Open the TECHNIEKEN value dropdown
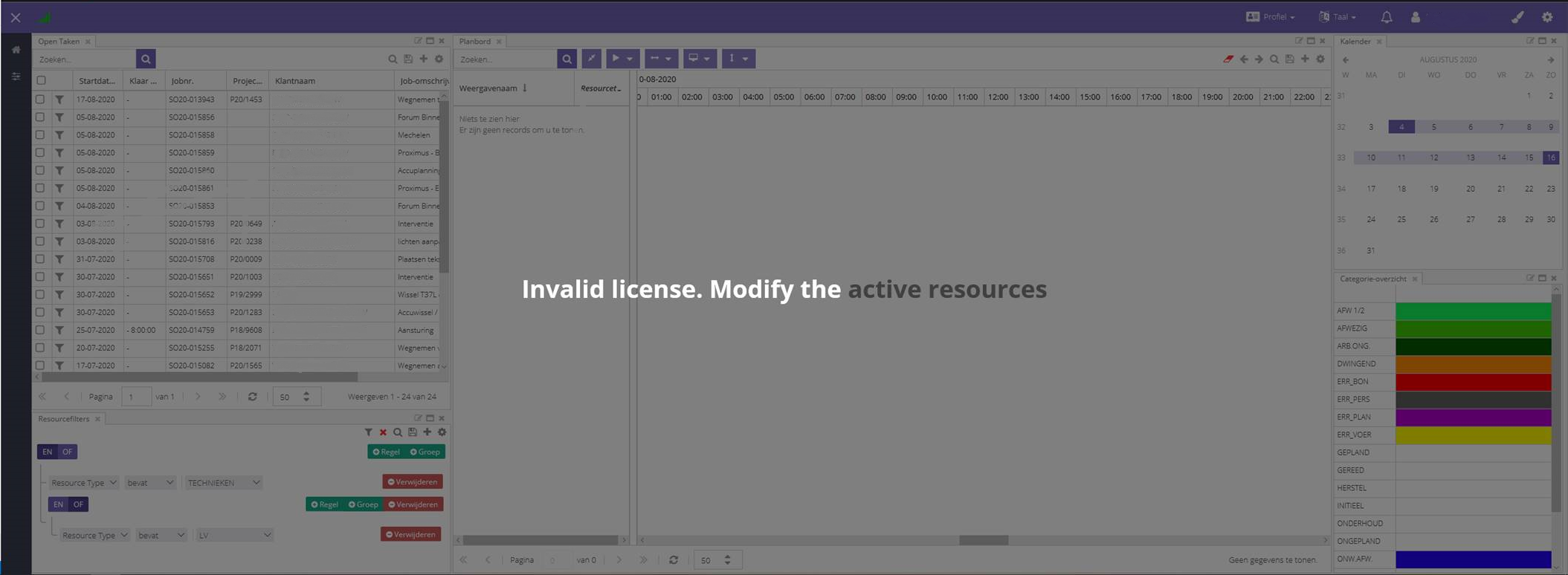This screenshot has height=575, width=1568. tap(224, 483)
